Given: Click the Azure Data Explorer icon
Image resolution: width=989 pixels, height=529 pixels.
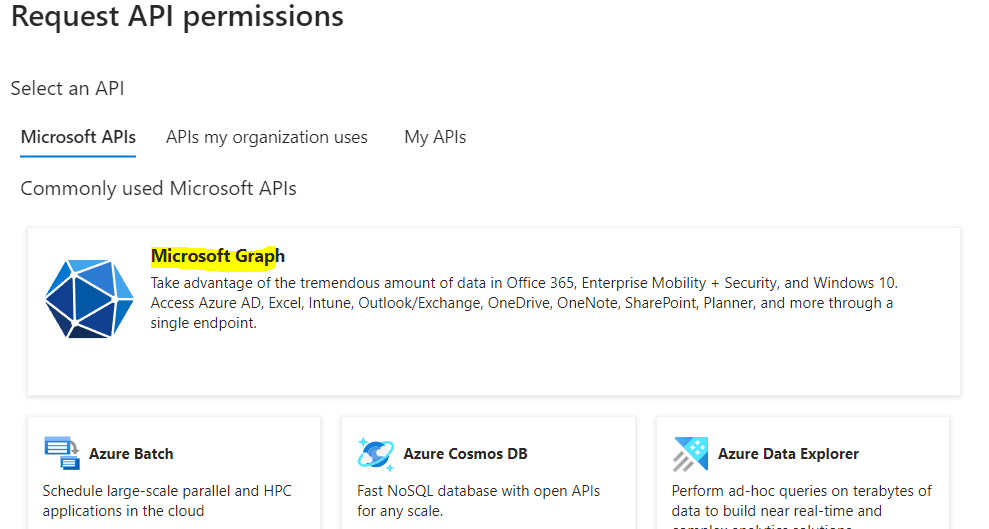Looking at the screenshot, I should coord(690,454).
